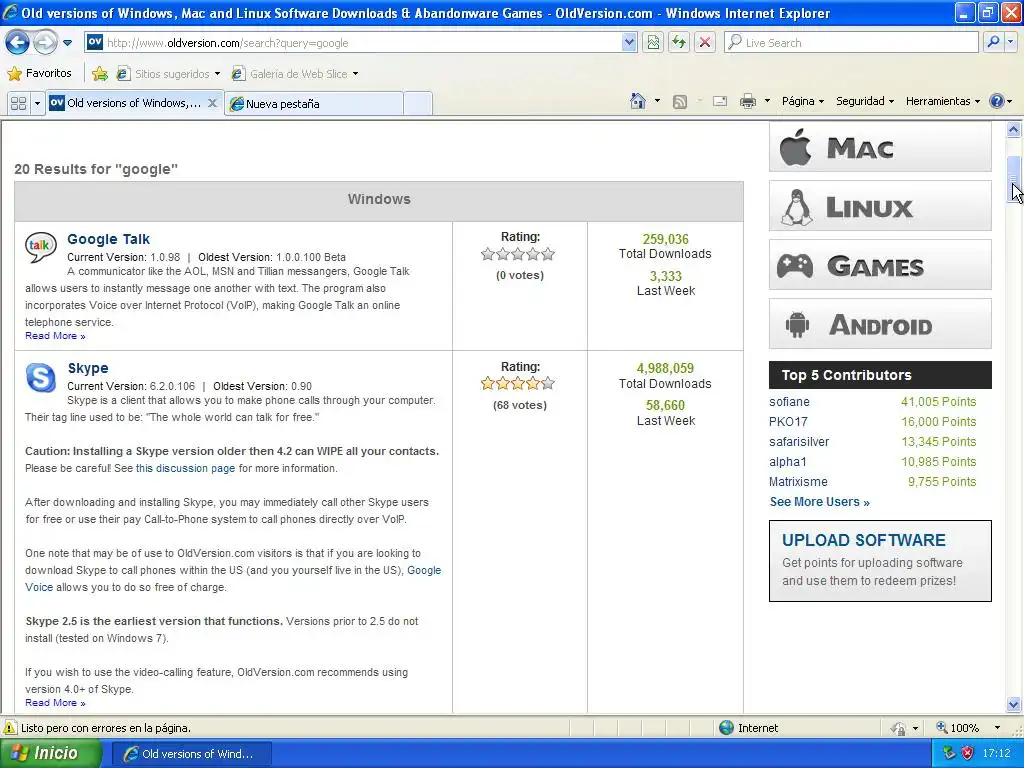This screenshot has height=768, width=1024.
Task: Expand the address bar history dropdown
Action: click(629, 43)
